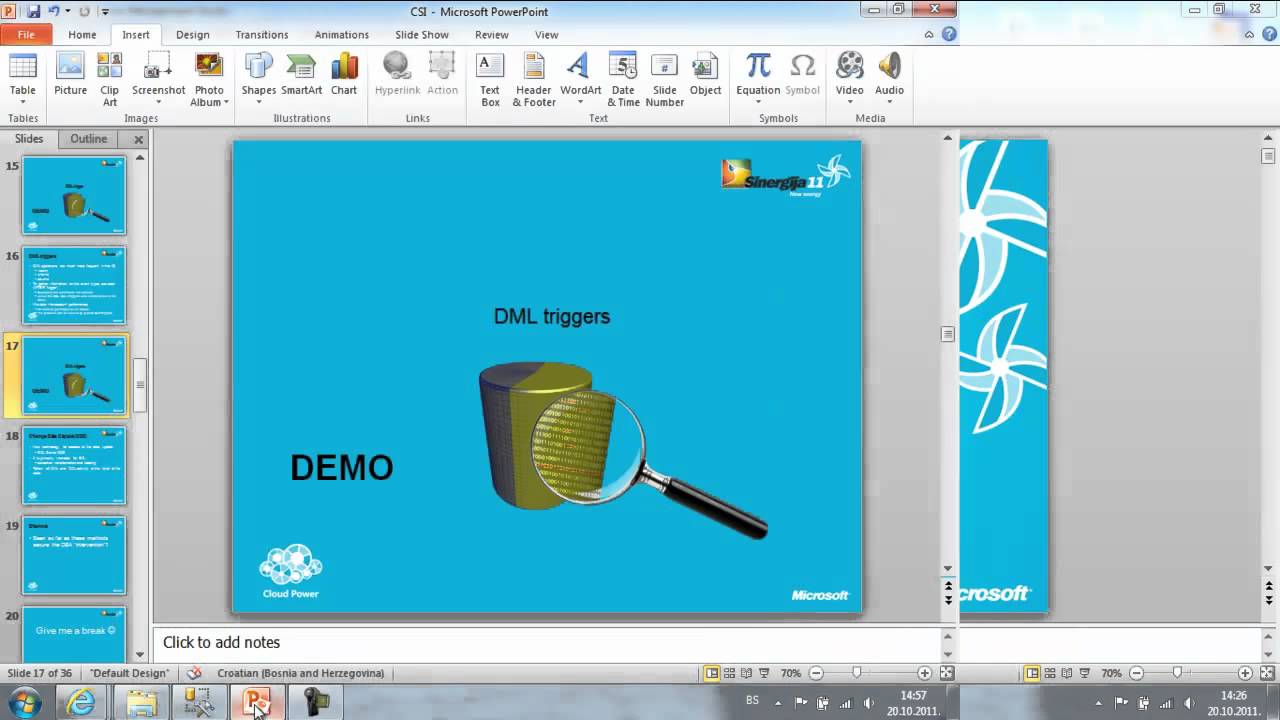Open the Undo history dropdown arrow
Viewport: 1280px width, 720px height.
pyautogui.click(x=66, y=11)
